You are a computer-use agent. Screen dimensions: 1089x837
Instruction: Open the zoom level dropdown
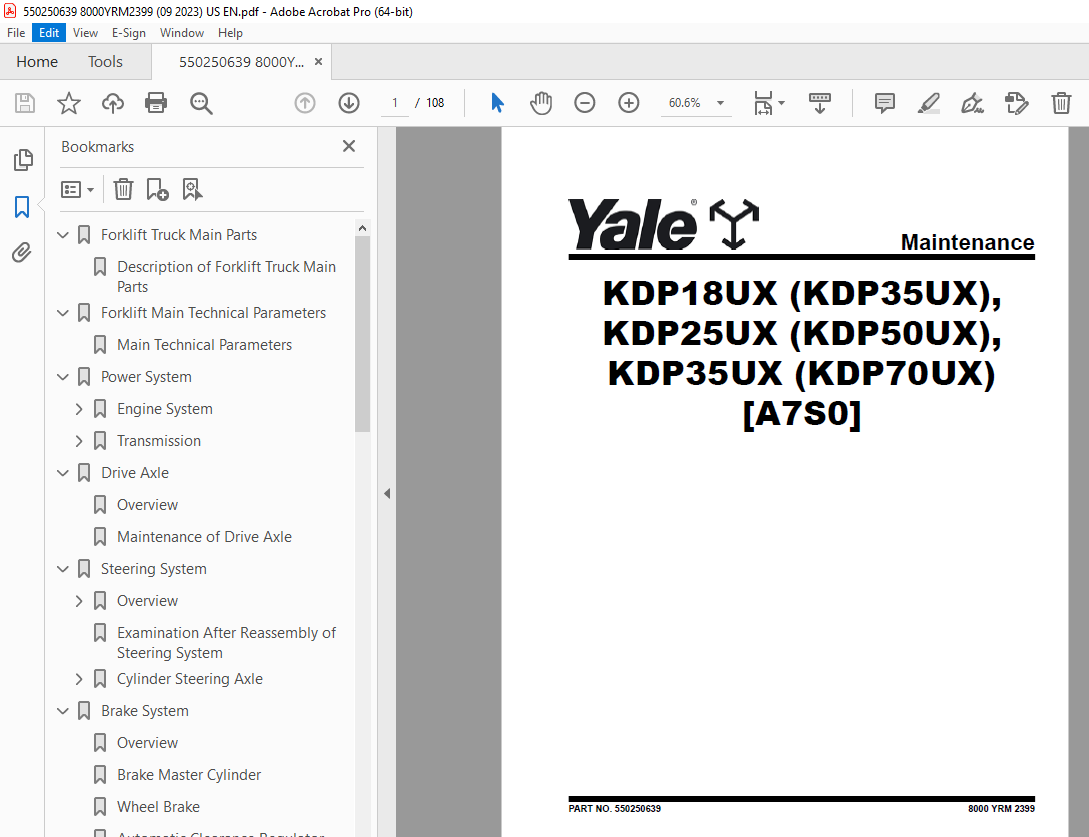pos(720,103)
